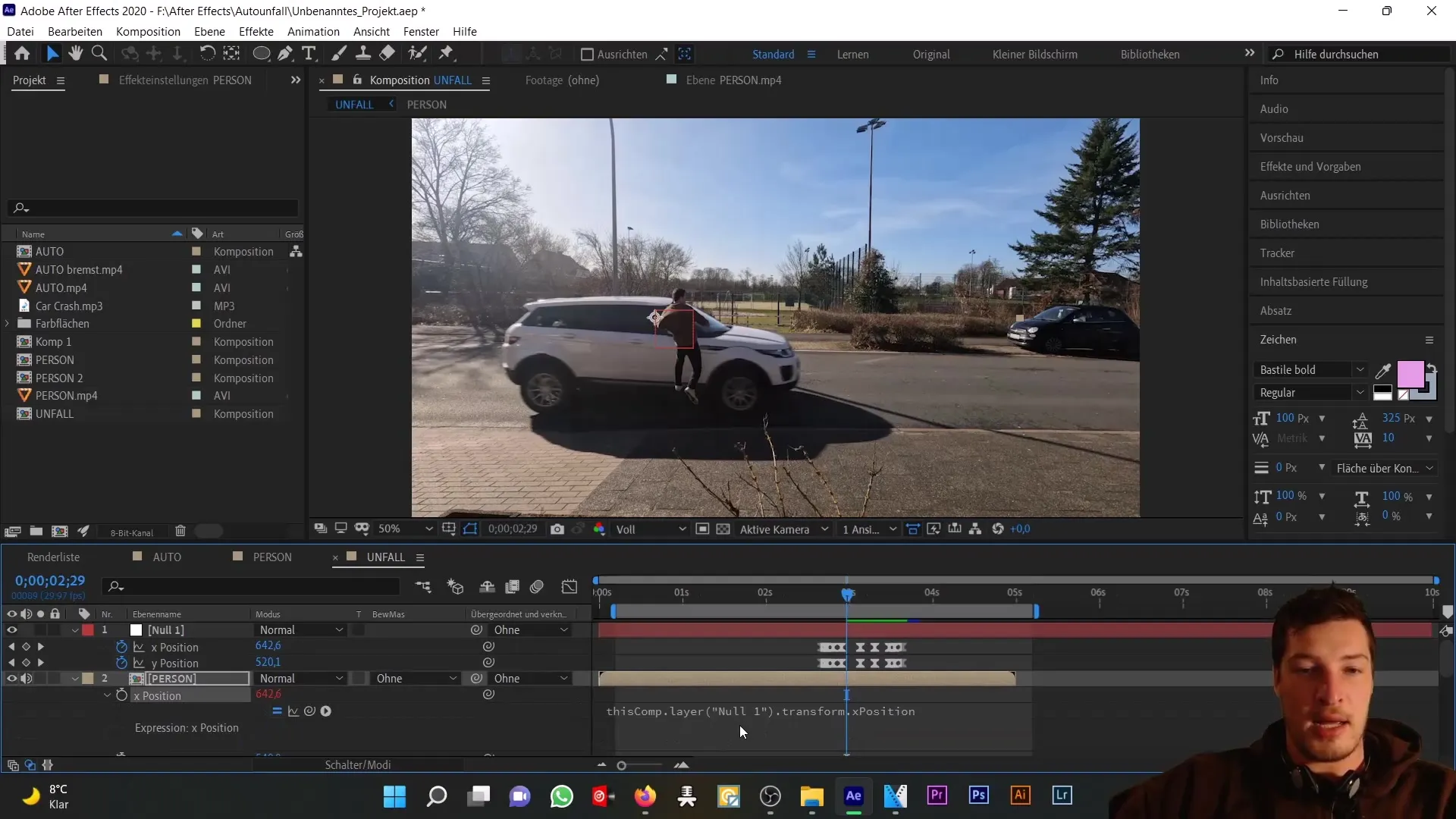The height and width of the screenshot is (819, 1456).
Task: Select the shape tool icon in toolbar
Action: [x=260, y=53]
